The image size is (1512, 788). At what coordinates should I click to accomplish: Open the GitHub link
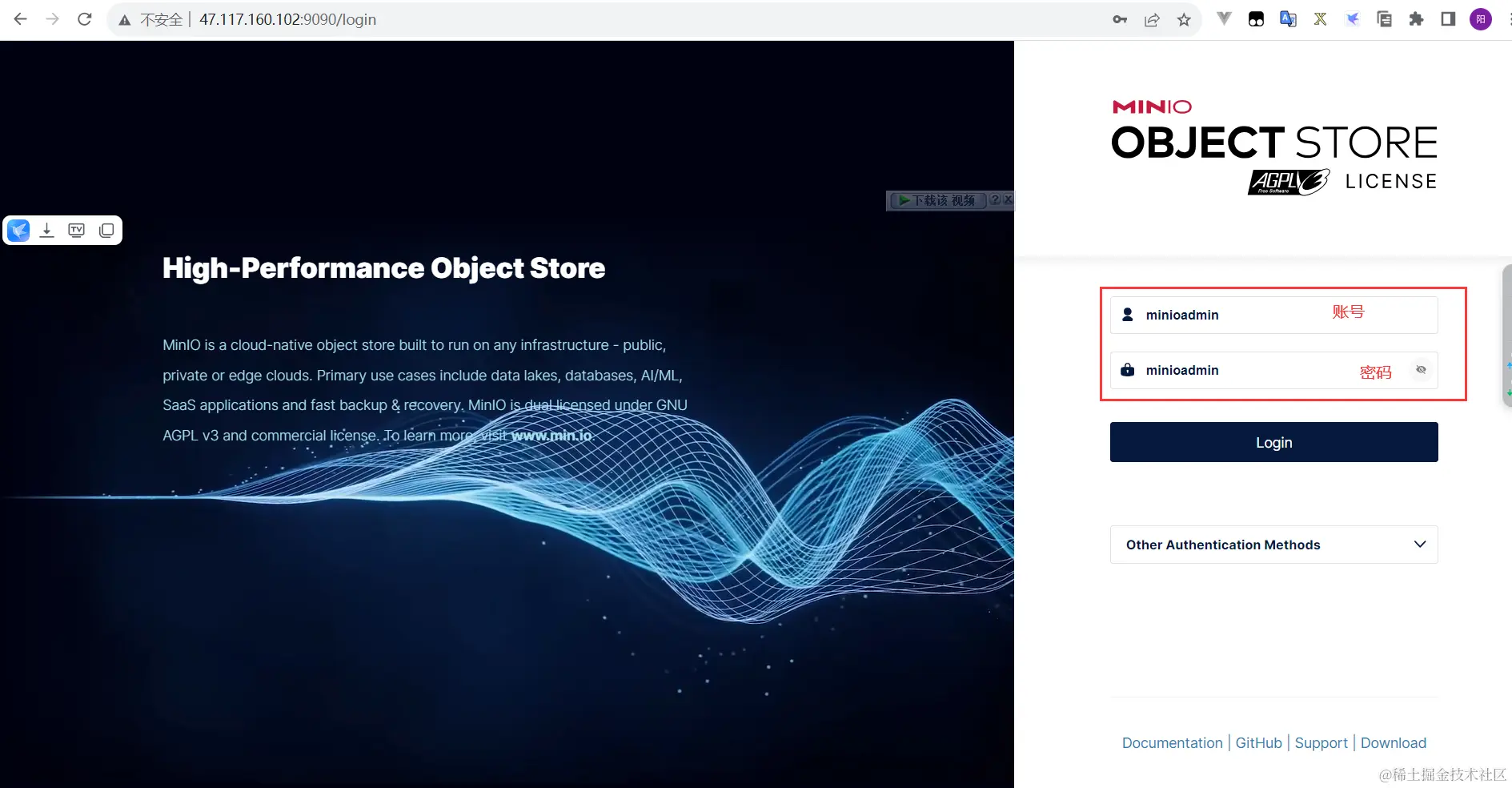coord(1258,743)
